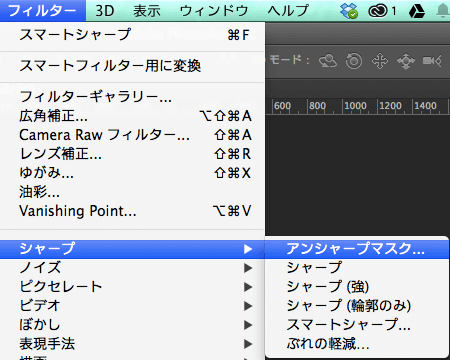Expand the シャープ submenu arrow
Image resolution: width=450 pixels, height=360 pixels.
pos(248,249)
